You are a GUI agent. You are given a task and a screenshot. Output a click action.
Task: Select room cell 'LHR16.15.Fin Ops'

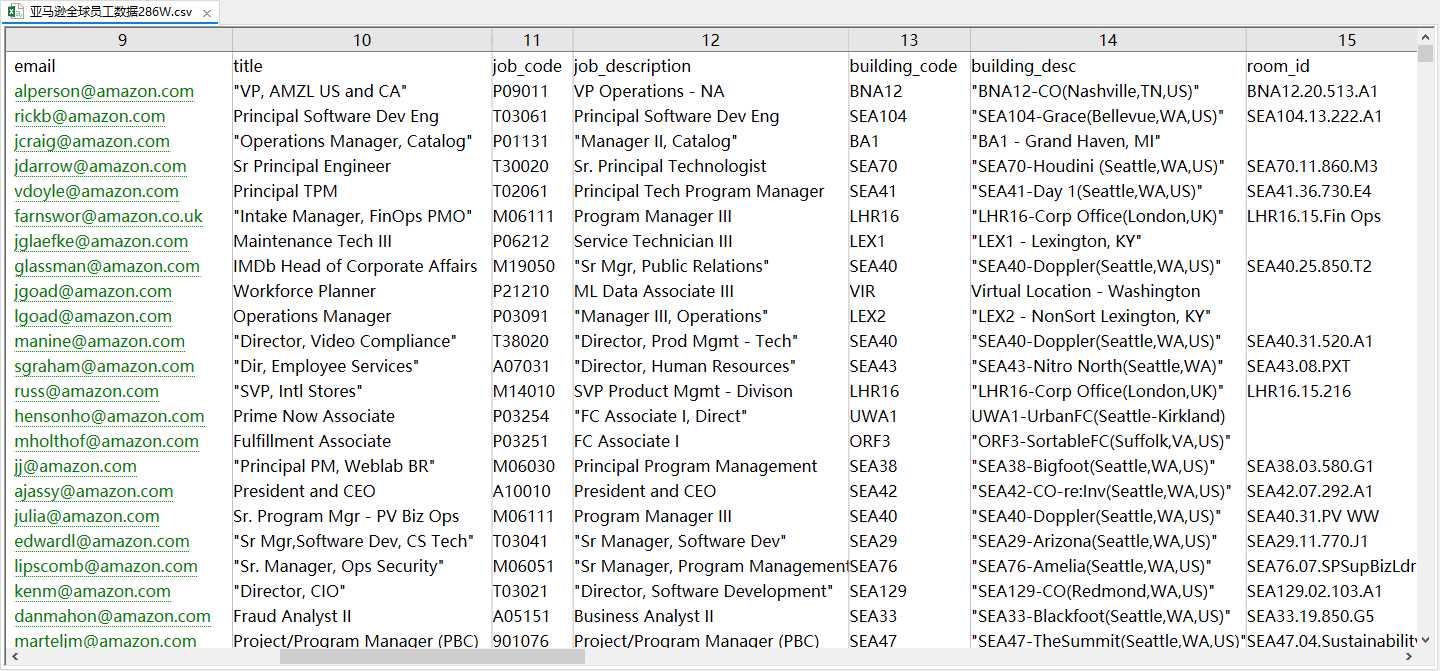pos(1332,216)
